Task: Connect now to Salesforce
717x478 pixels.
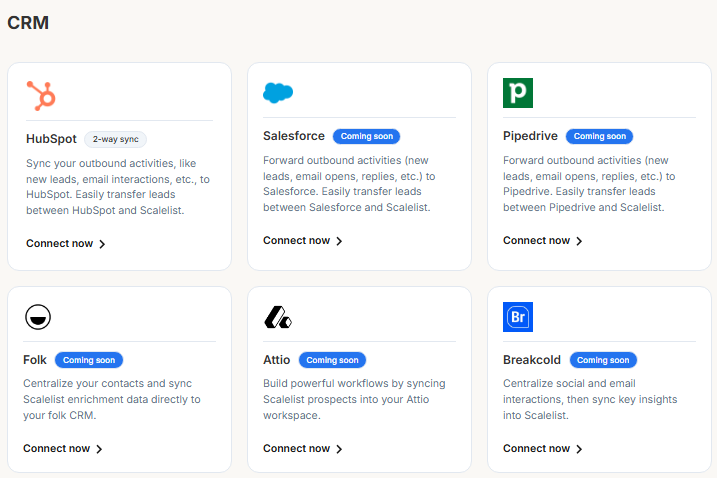Action: [x=302, y=241]
